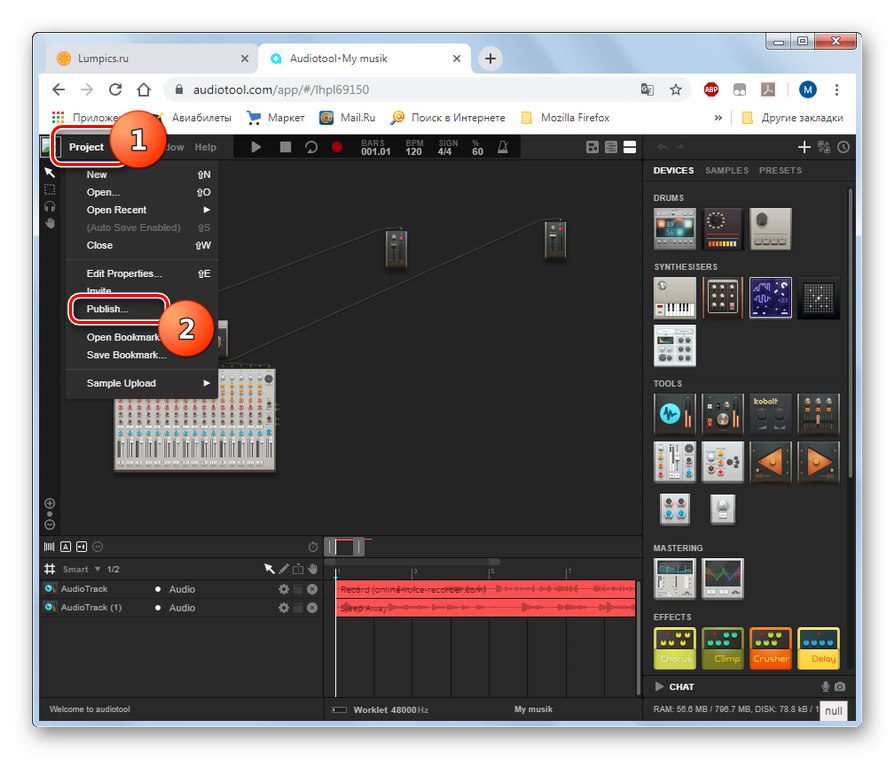Switch to split layout view

tap(630, 147)
